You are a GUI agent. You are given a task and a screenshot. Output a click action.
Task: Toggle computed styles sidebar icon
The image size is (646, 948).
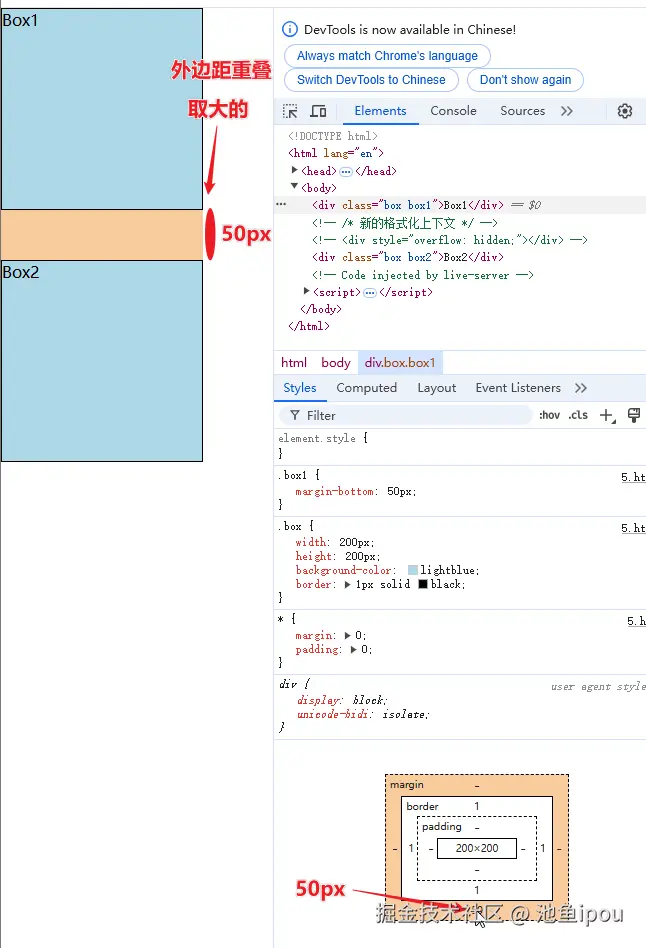(633, 415)
